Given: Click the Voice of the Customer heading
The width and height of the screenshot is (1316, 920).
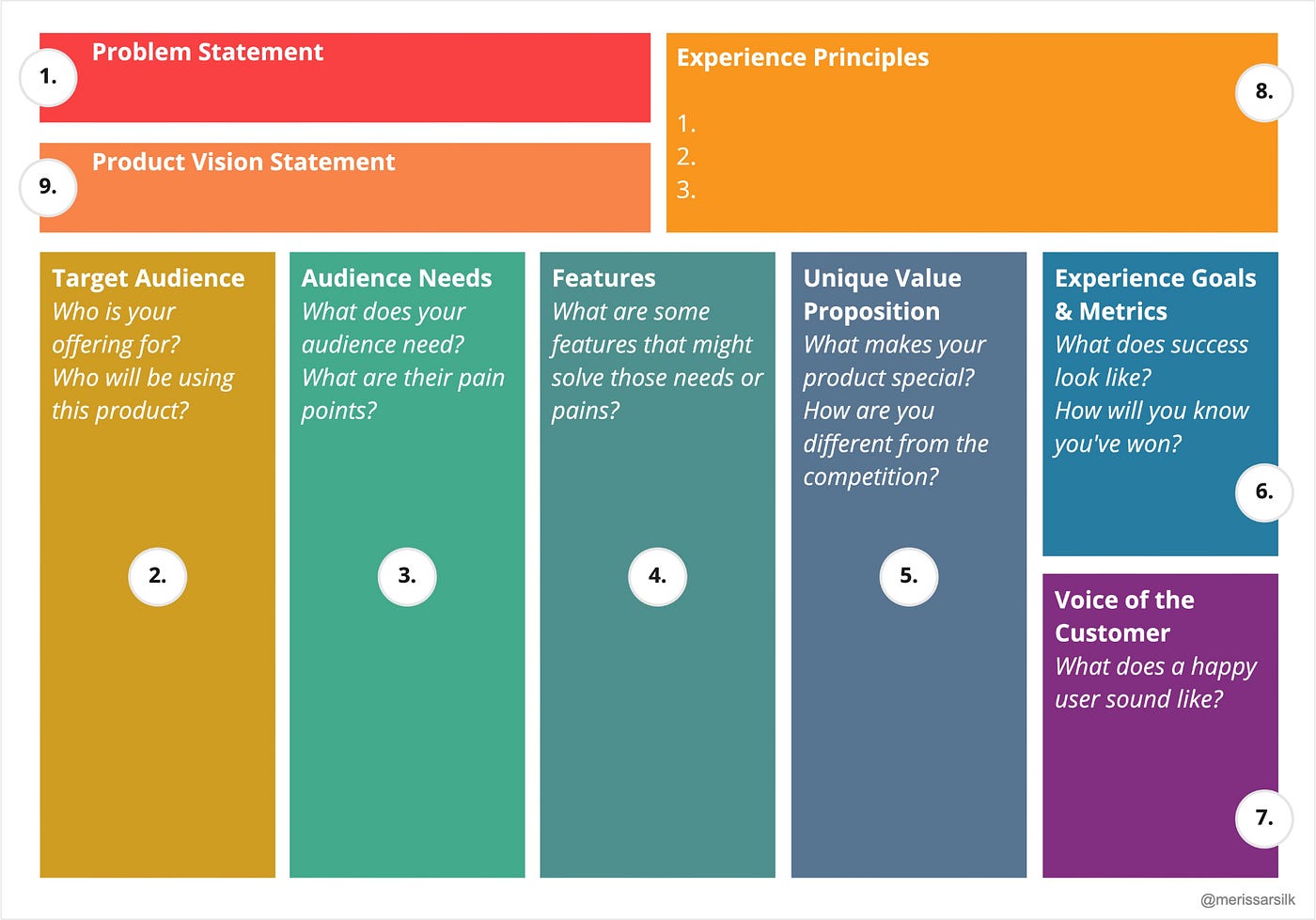Looking at the screenshot, I should coord(1124,616).
